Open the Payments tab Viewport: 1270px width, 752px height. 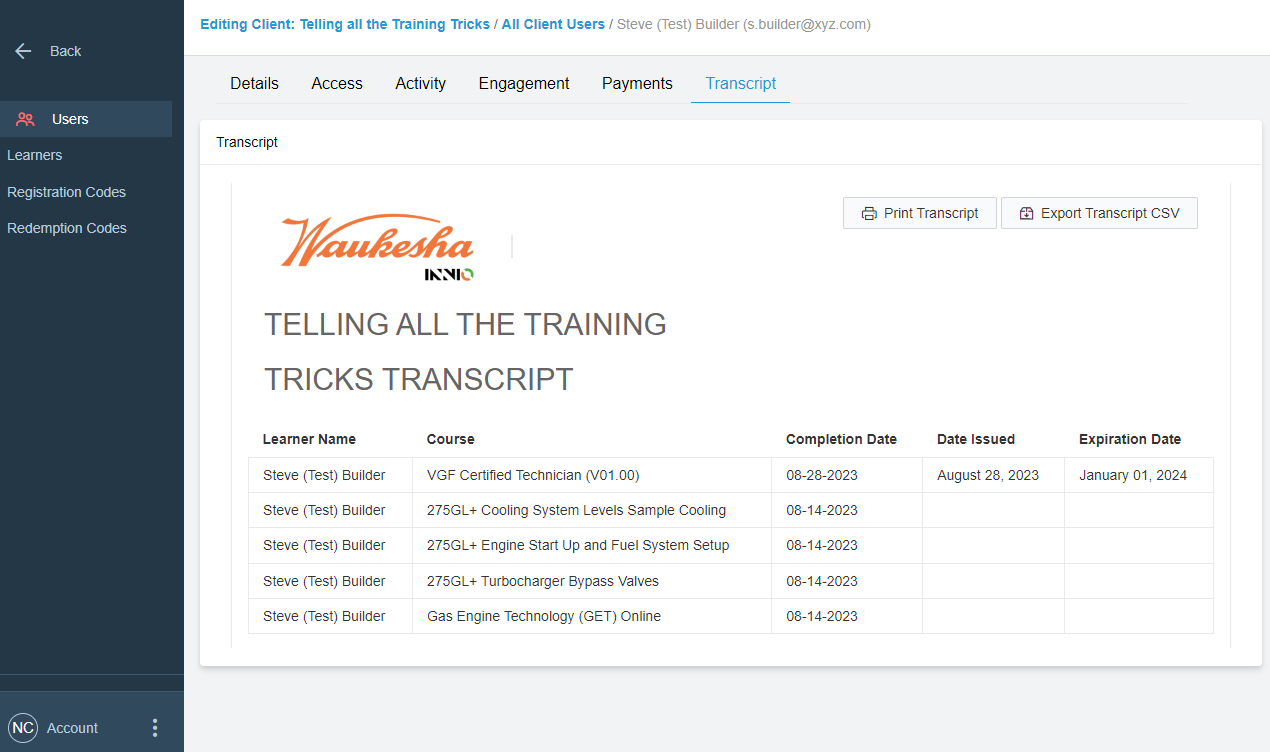tap(637, 84)
